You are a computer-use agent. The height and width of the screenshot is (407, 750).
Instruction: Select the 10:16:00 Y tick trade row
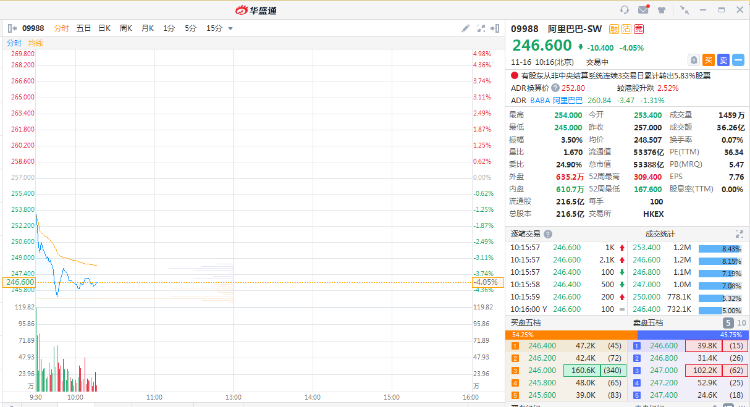[568, 309]
